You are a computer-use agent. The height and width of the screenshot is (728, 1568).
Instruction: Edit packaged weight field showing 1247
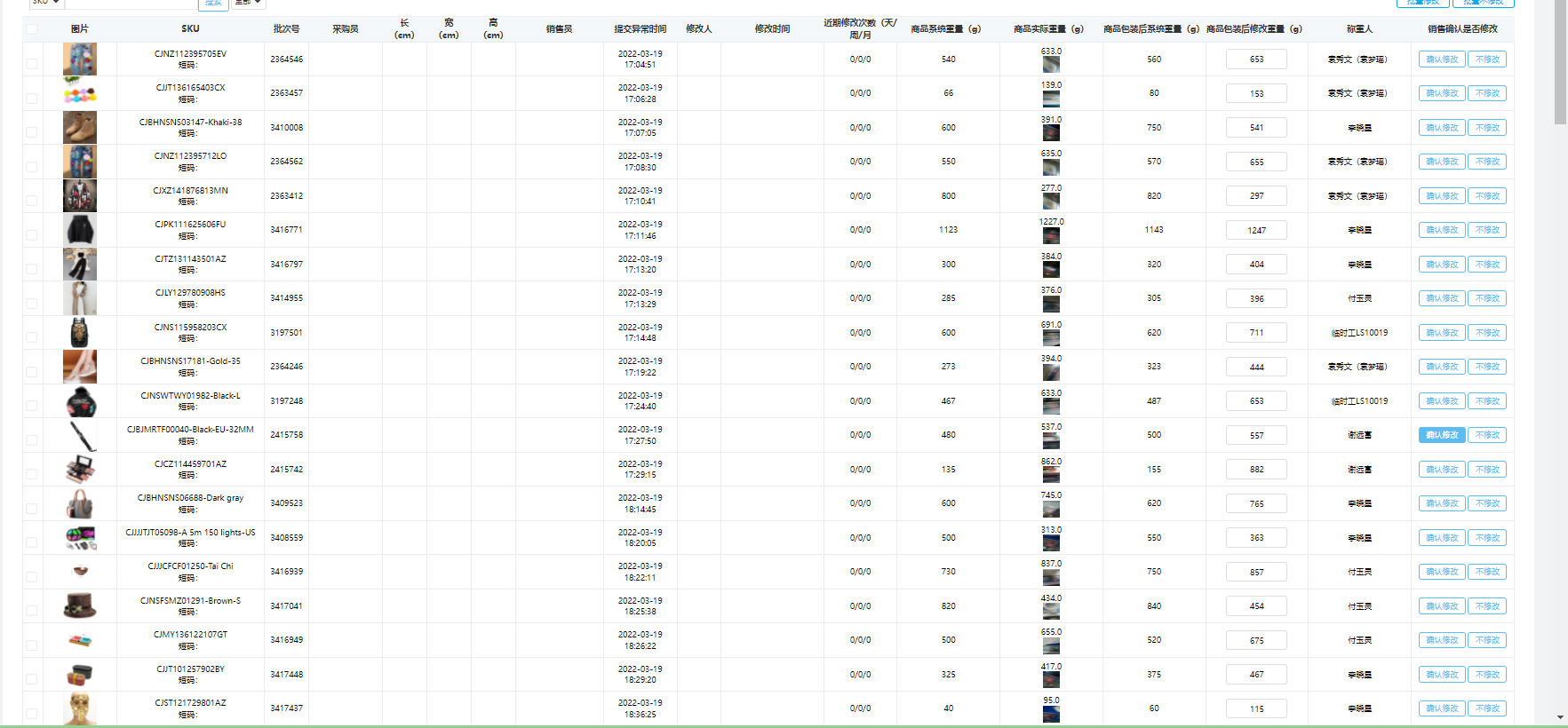(x=1256, y=230)
